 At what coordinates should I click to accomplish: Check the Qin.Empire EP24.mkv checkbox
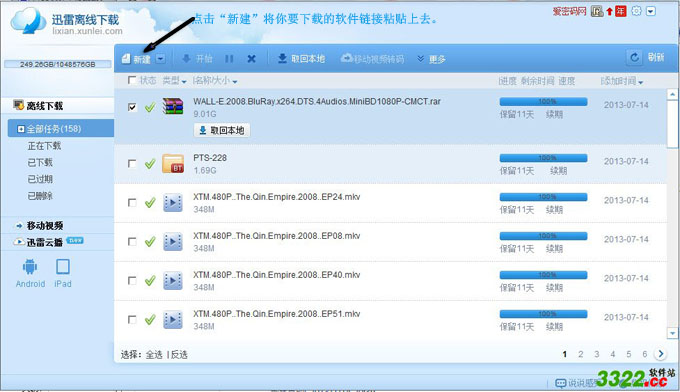[132, 203]
